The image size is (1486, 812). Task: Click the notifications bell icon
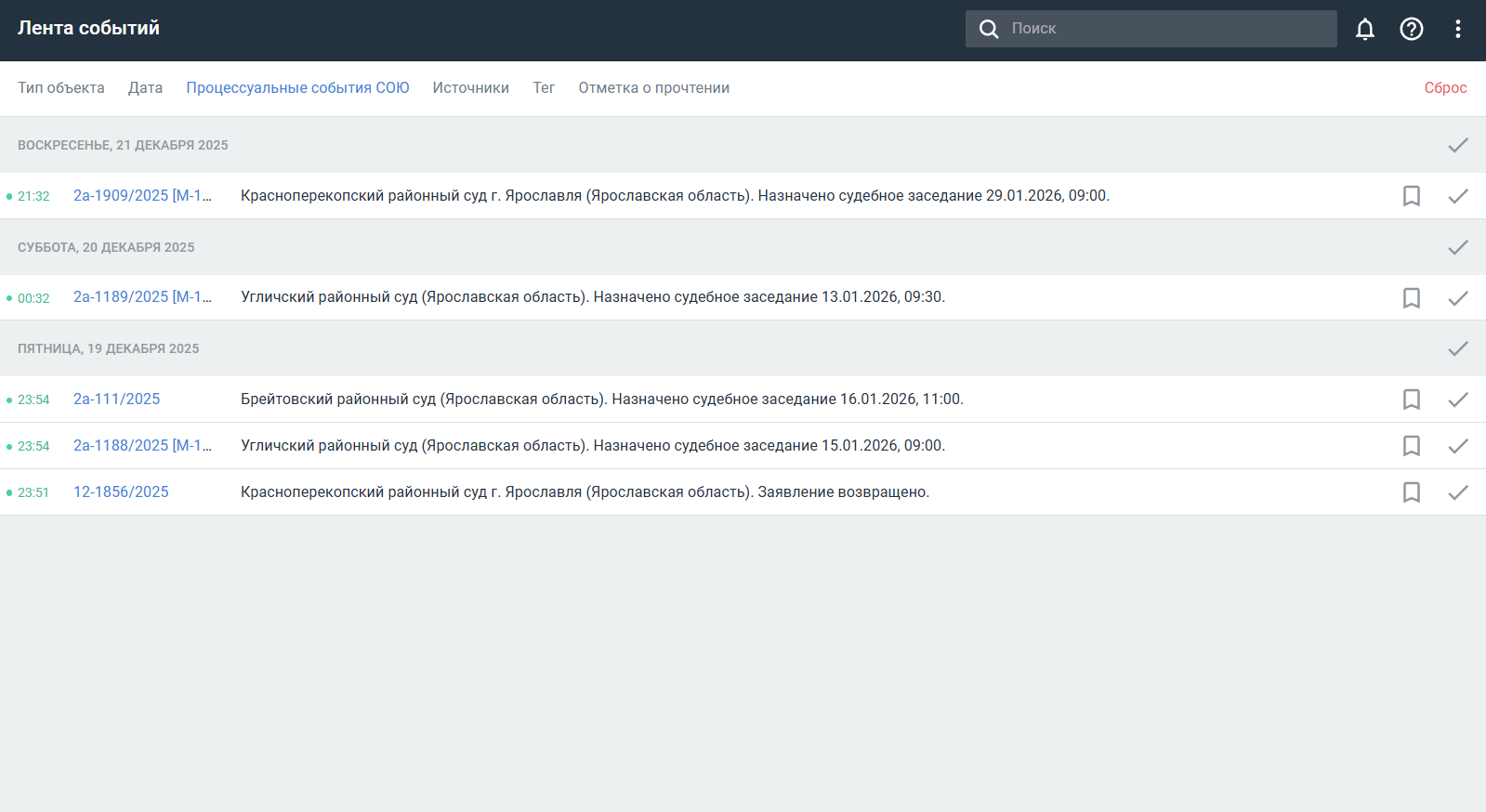click(x=1364, y=29)
